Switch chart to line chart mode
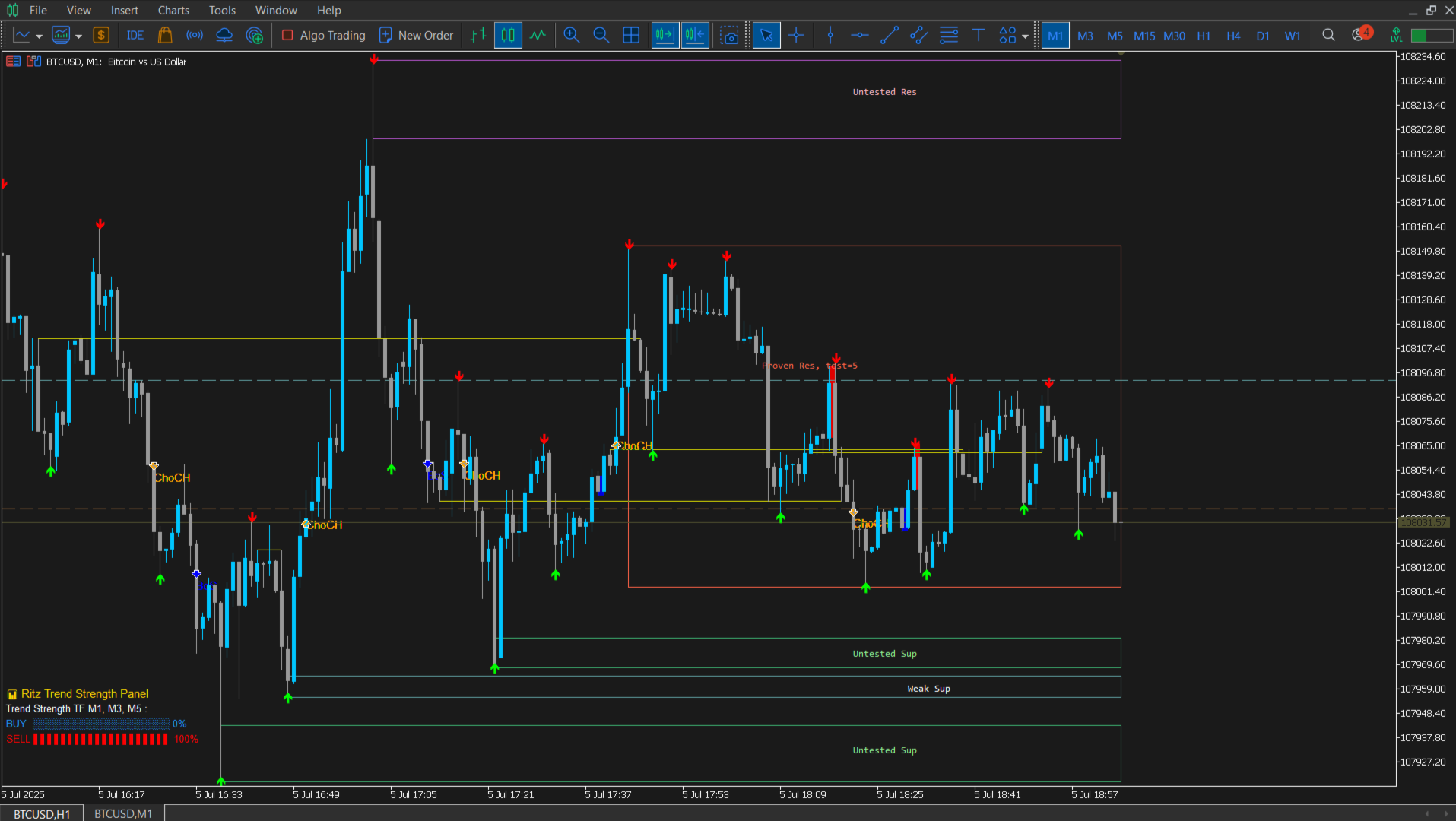This screenshot has width=1456, height=821. click(x=538, y=36)
